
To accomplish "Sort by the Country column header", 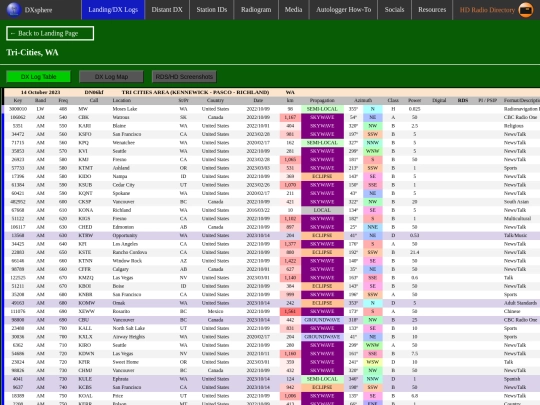I will click(x=215, y=100).
